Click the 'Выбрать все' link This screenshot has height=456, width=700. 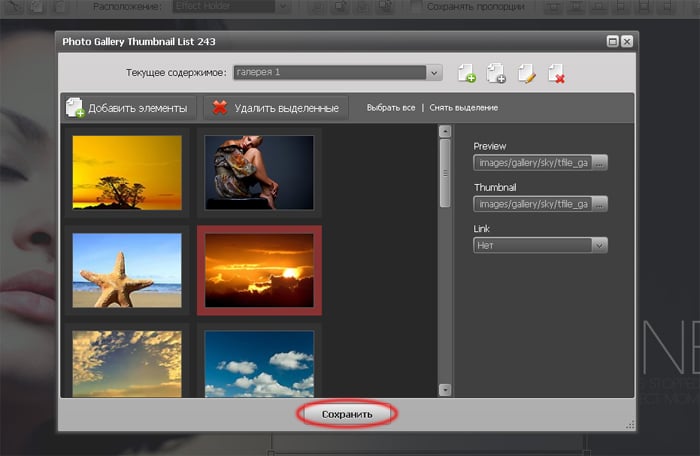(x=391, y=108)
